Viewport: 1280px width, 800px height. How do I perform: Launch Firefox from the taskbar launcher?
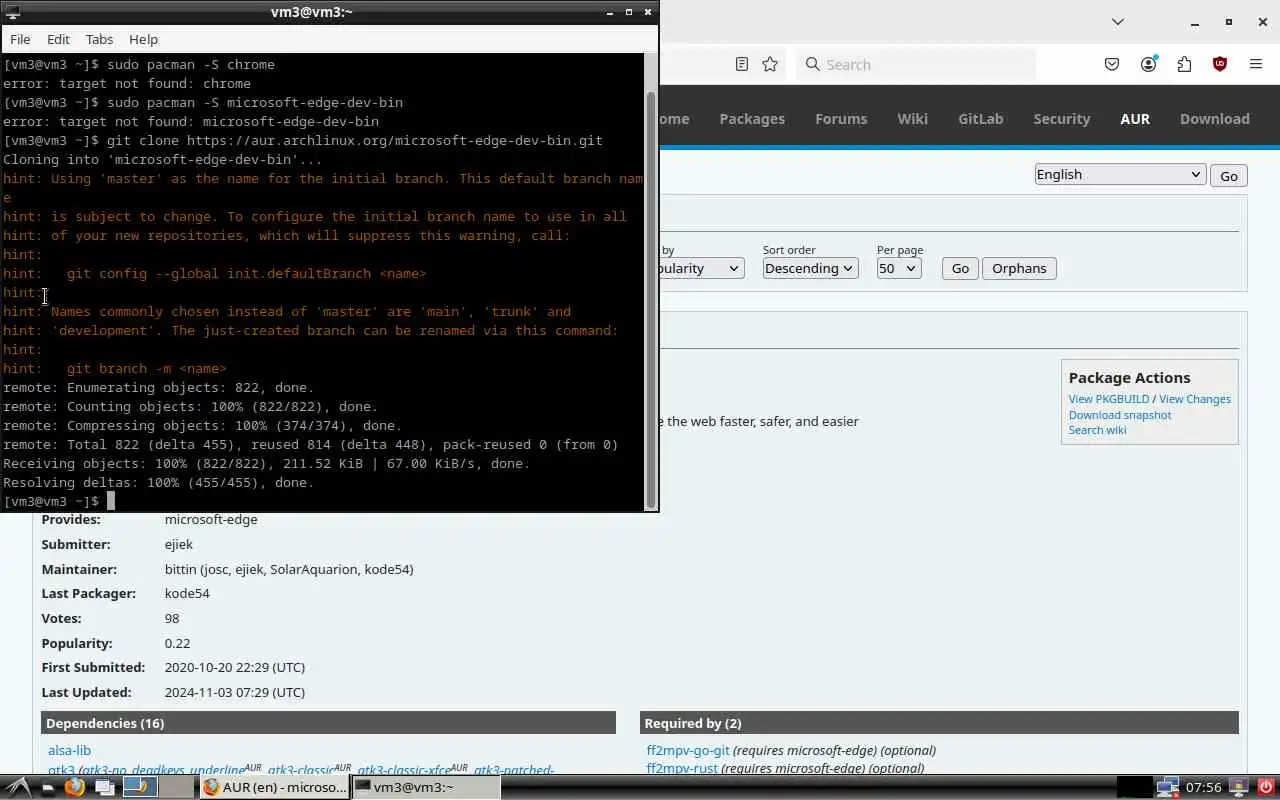click(x=75, y=787)
